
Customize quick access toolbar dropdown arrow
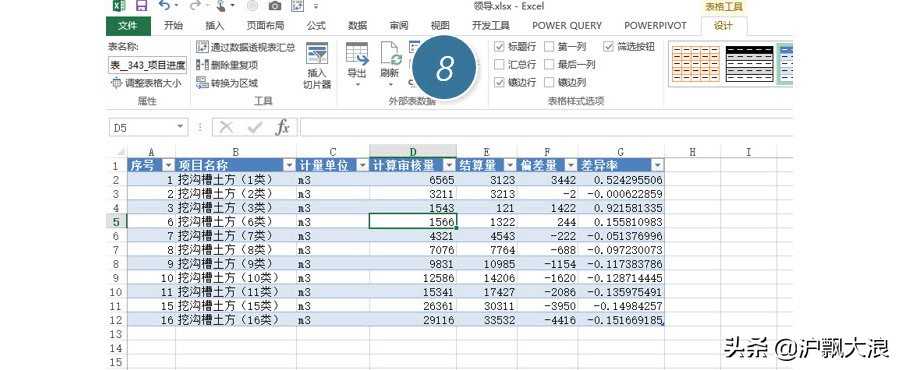pos(316,6)
